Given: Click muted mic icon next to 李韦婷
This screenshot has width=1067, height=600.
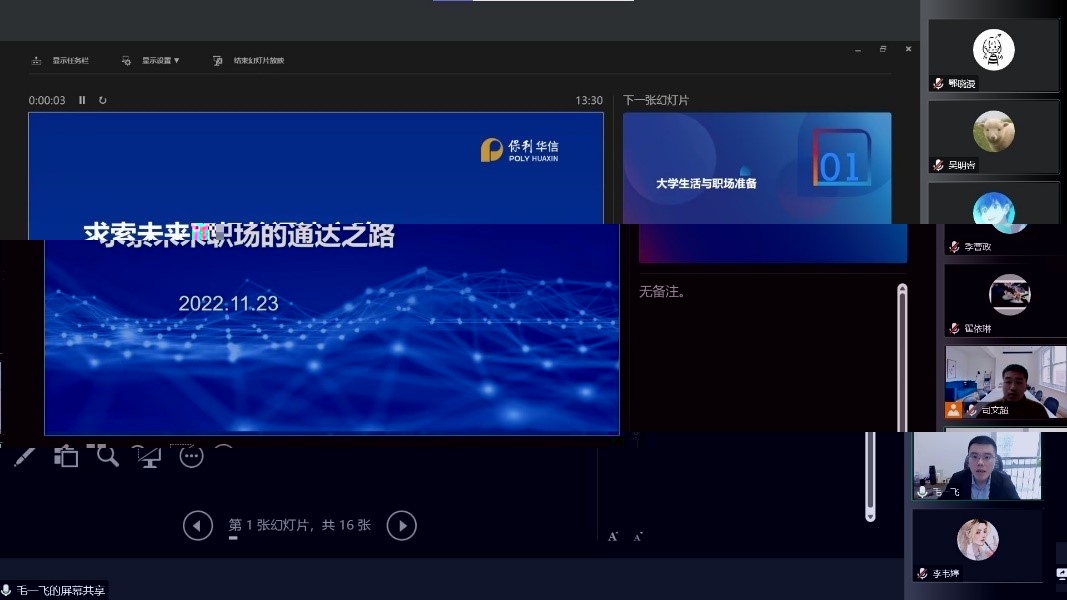Looking at the screenshot, I should [x=922, y=573].
